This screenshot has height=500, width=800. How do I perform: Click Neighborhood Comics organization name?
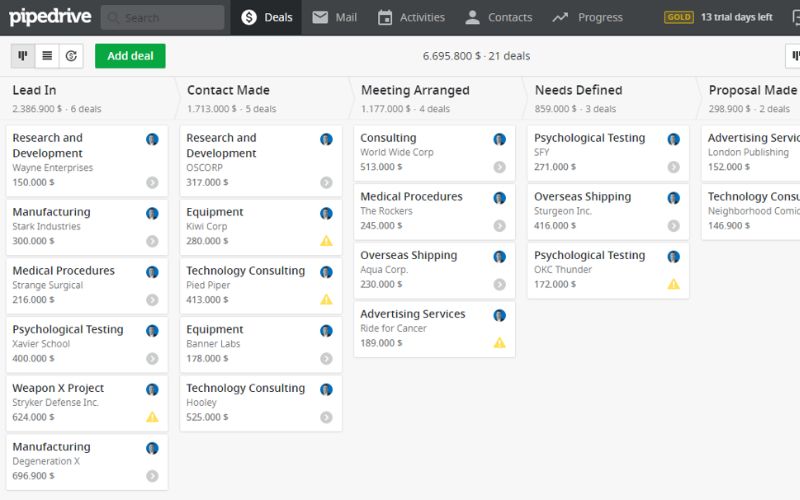click(753, 211)
